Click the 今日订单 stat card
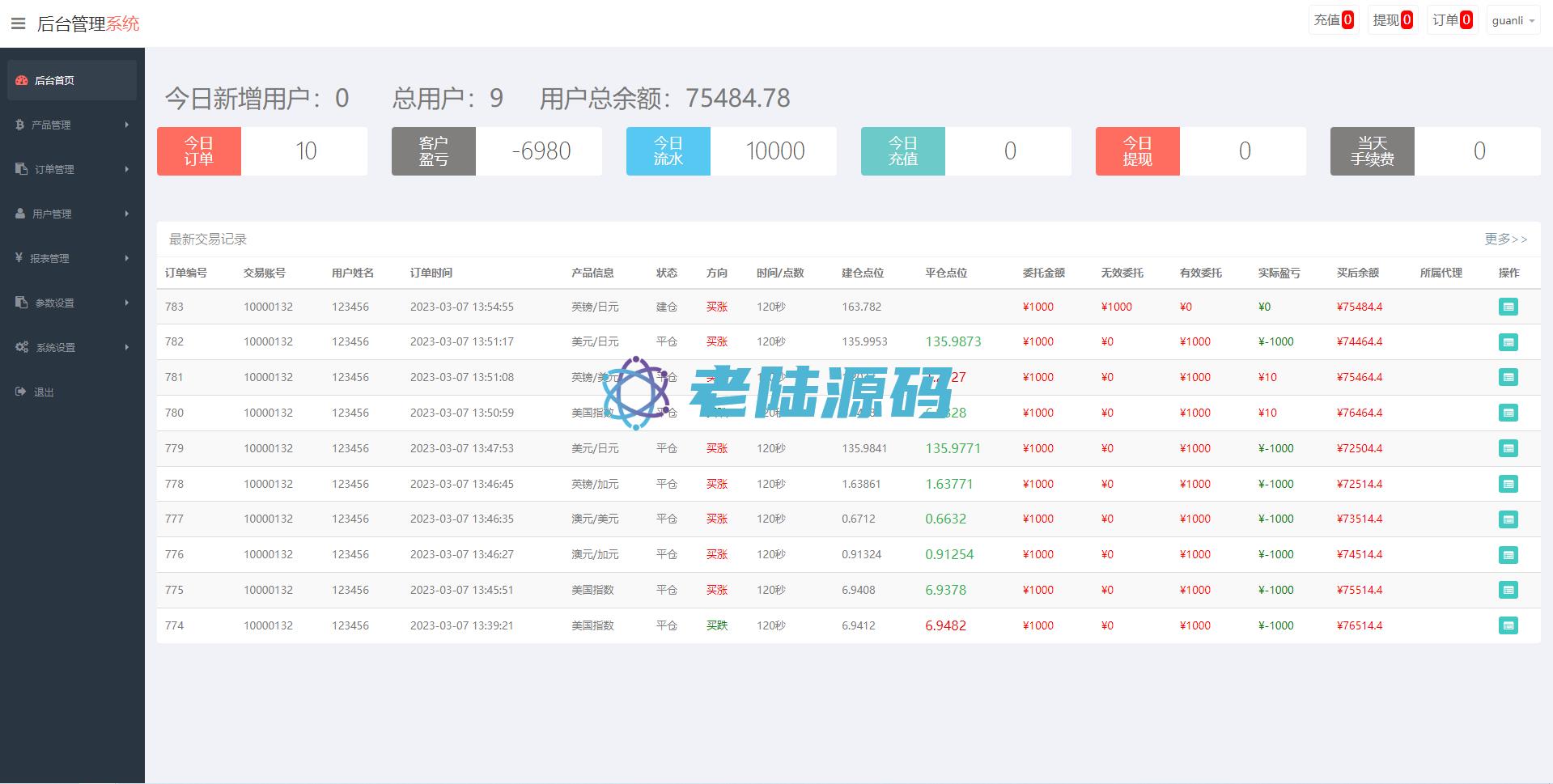 coord(261,151)
